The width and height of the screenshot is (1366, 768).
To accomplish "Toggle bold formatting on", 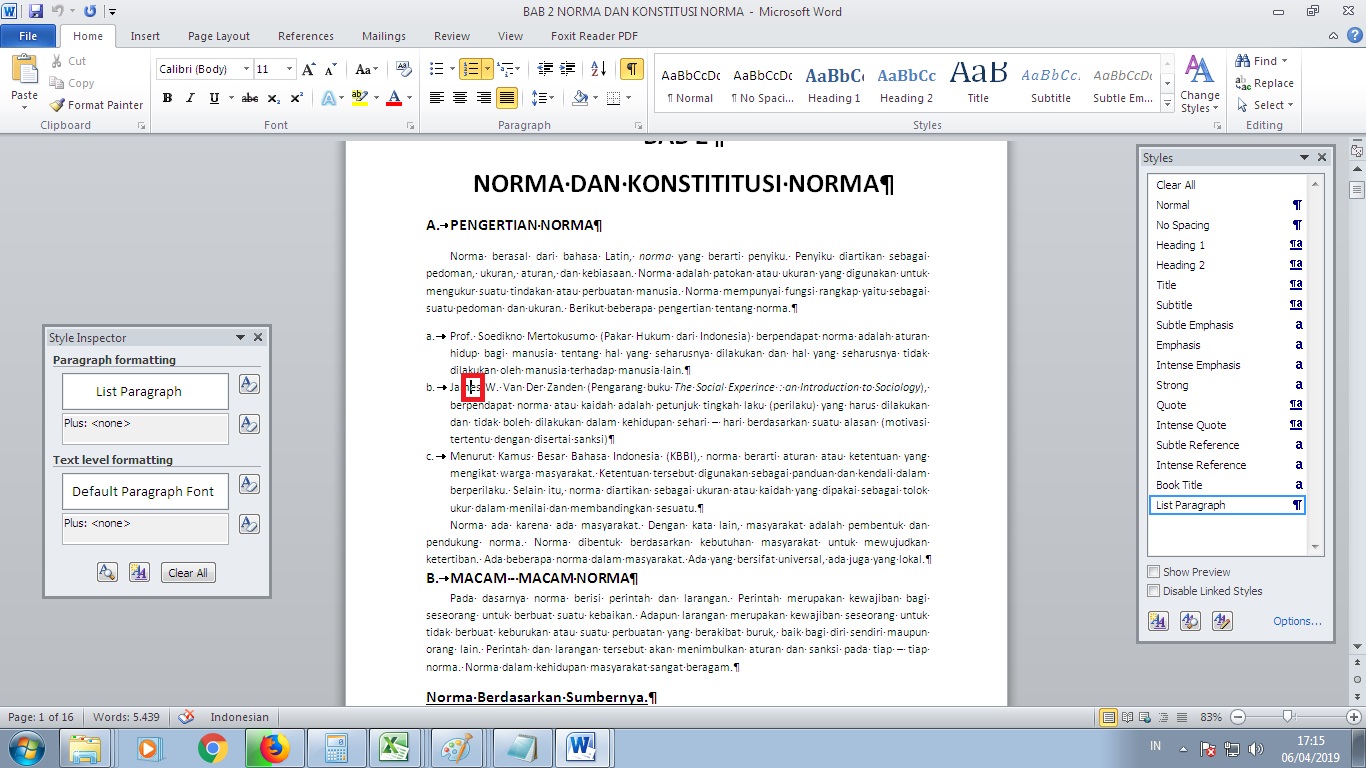I will tap(167, 99).
